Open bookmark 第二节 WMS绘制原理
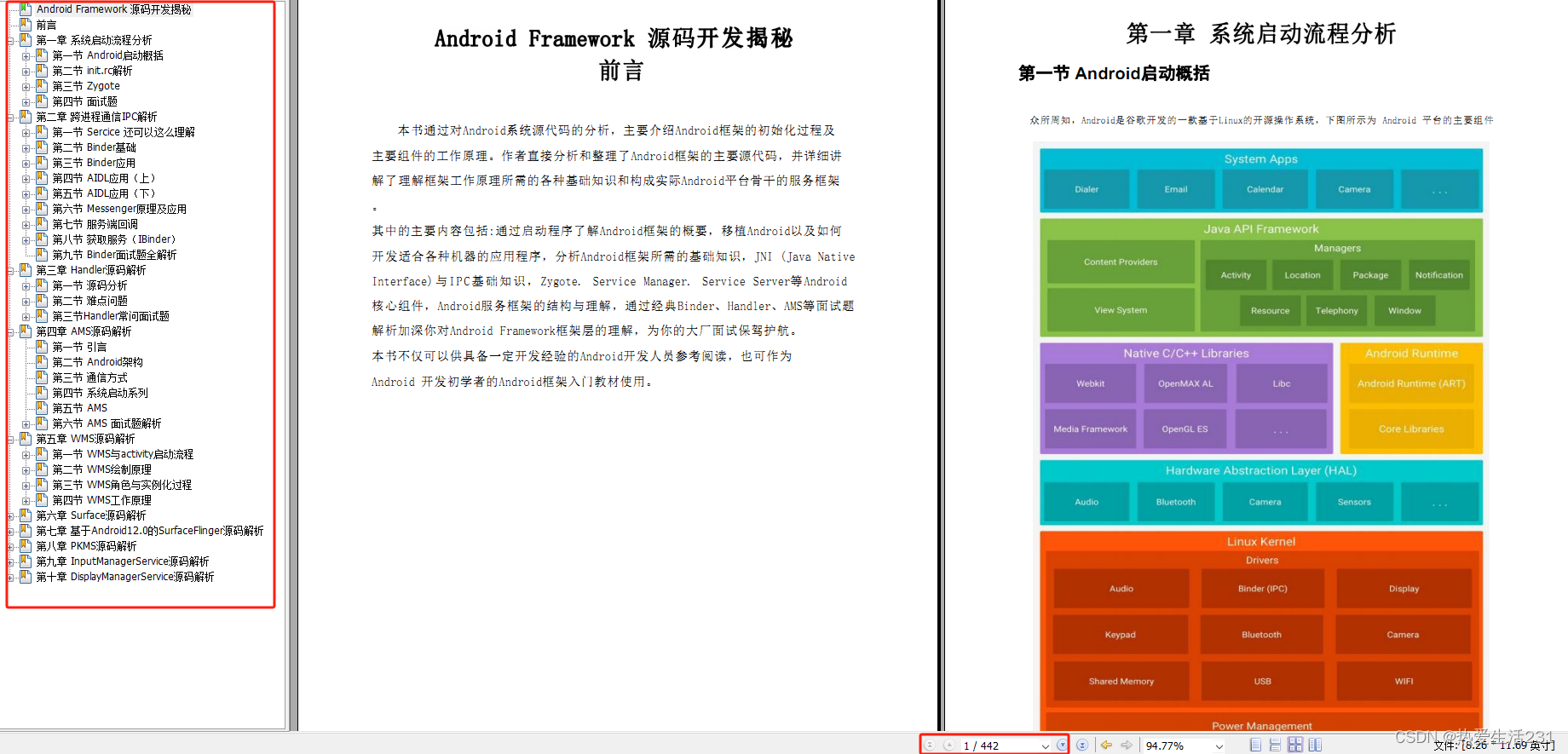This screenshot has height=754, width=1568. 102,469
